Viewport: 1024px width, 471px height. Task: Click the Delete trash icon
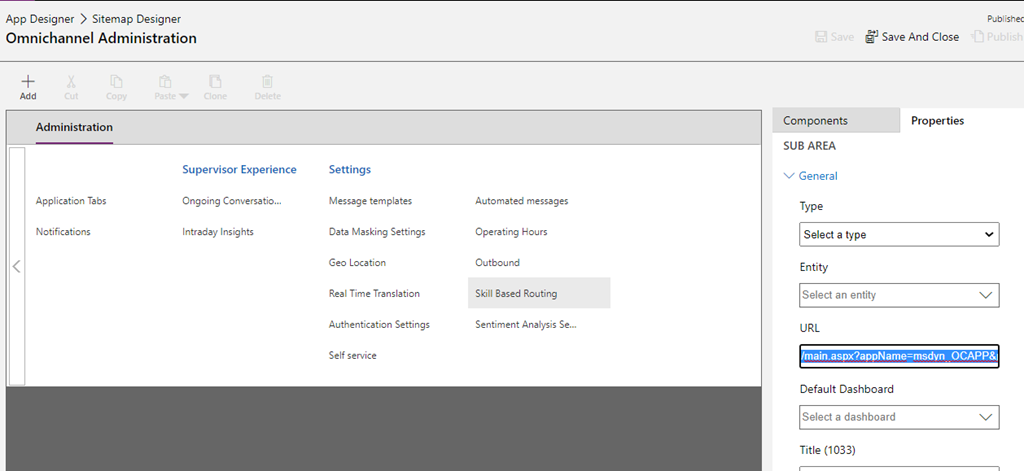coord(267,82)
